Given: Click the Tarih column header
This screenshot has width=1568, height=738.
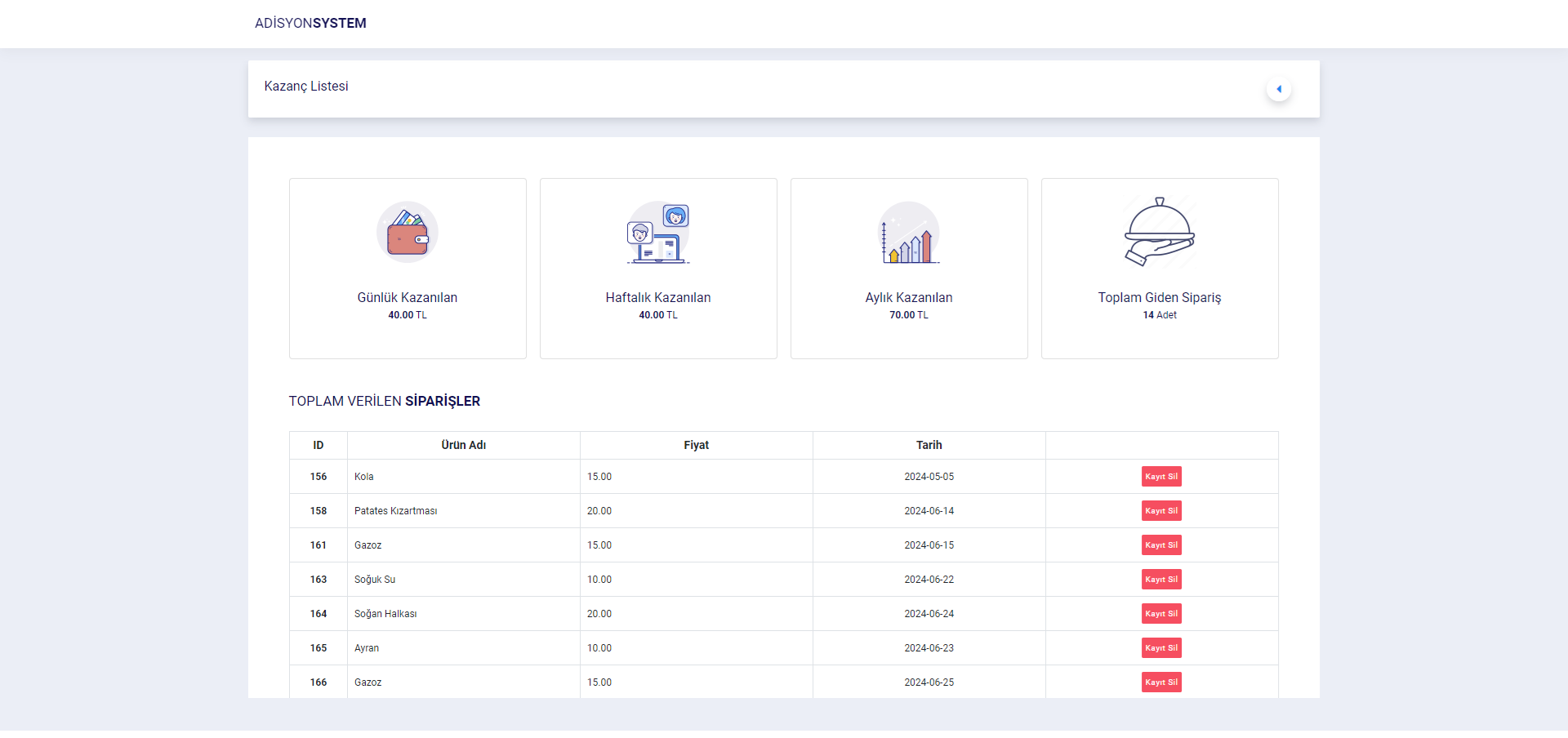Looking at the screenshot, I should click(929, 445).
